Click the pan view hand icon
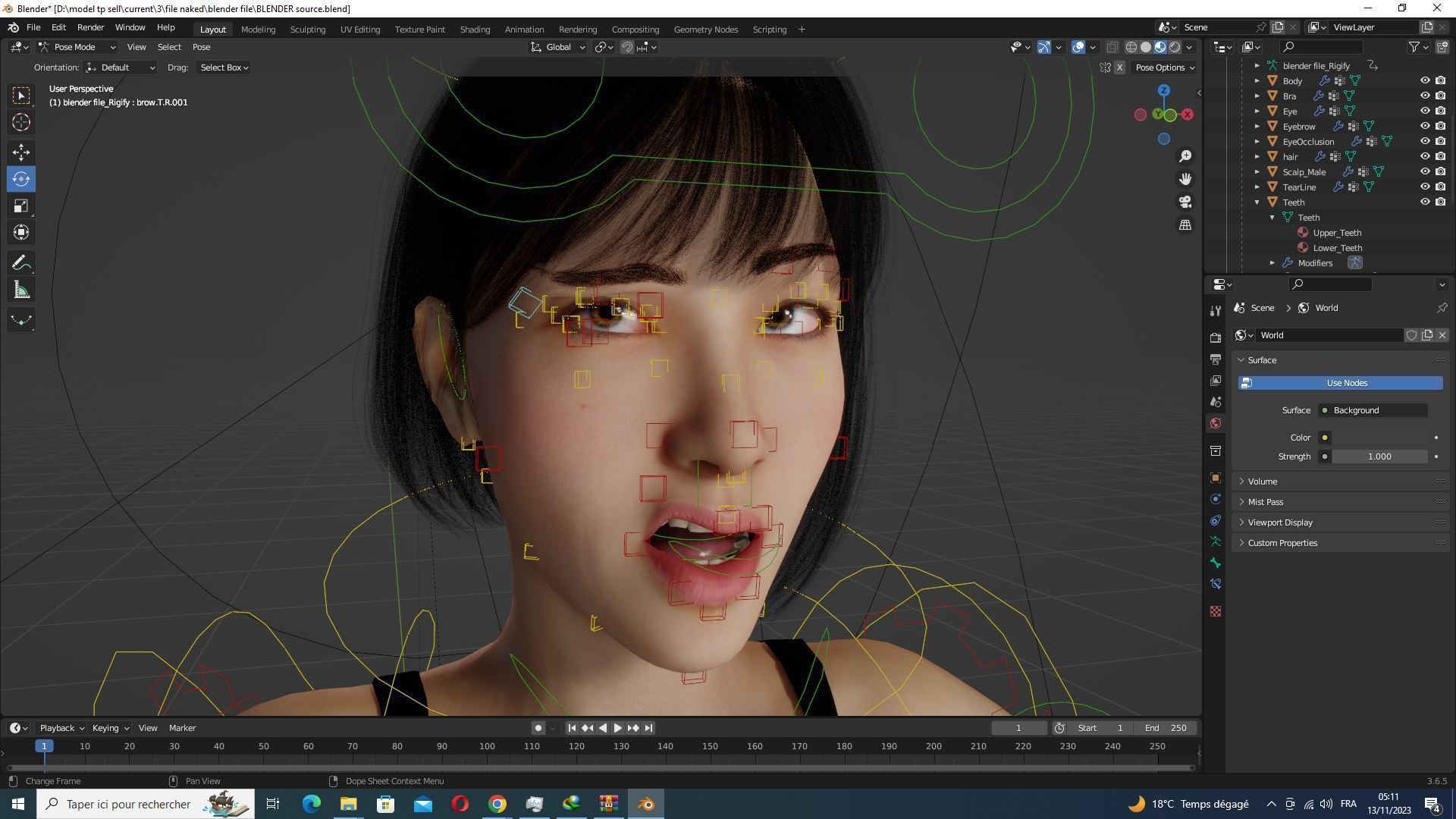Viewport: 1456px width, 819px height. coord(1185,179)
